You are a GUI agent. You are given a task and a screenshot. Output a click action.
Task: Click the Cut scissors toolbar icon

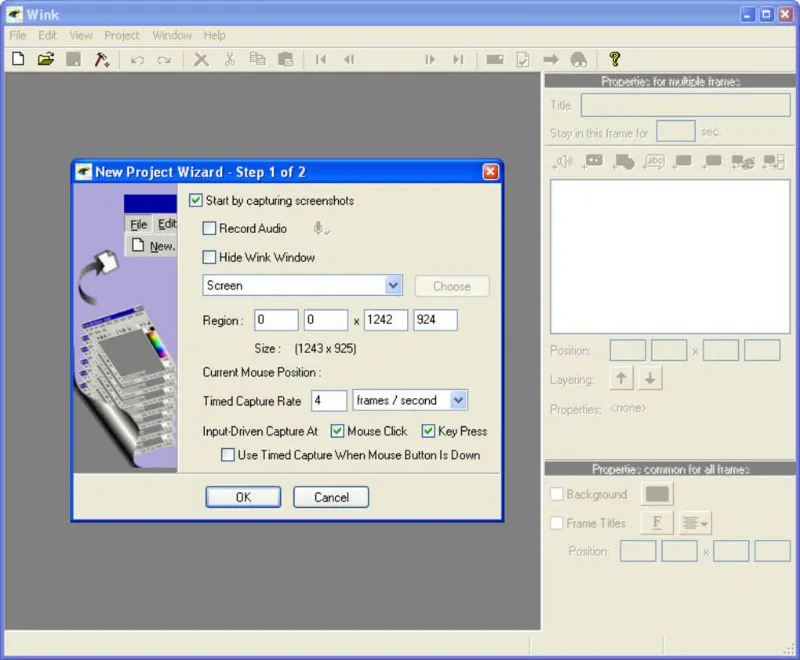230,59
